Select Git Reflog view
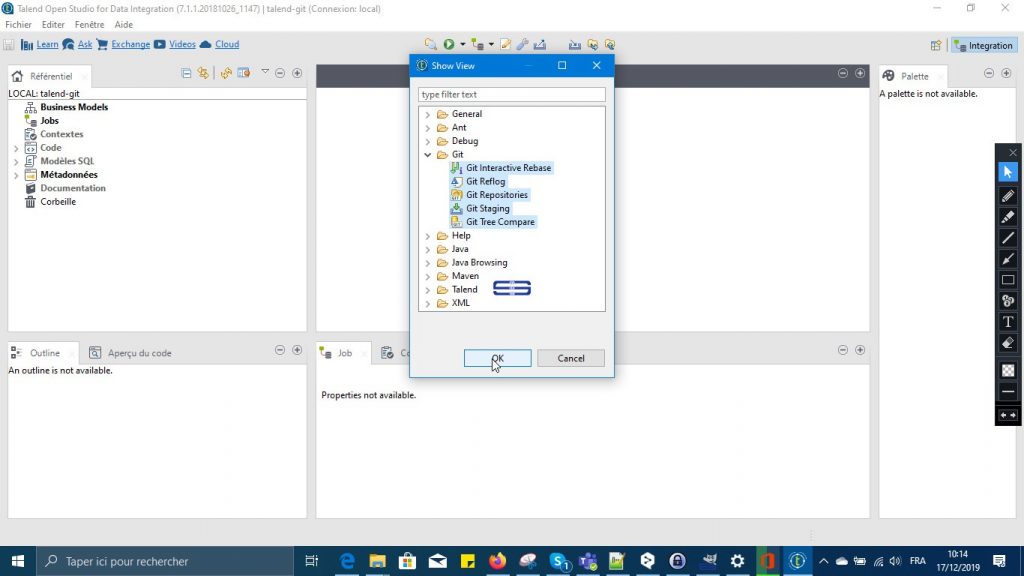This screenshot has width=1024, height=576. [x=478, y=182]
